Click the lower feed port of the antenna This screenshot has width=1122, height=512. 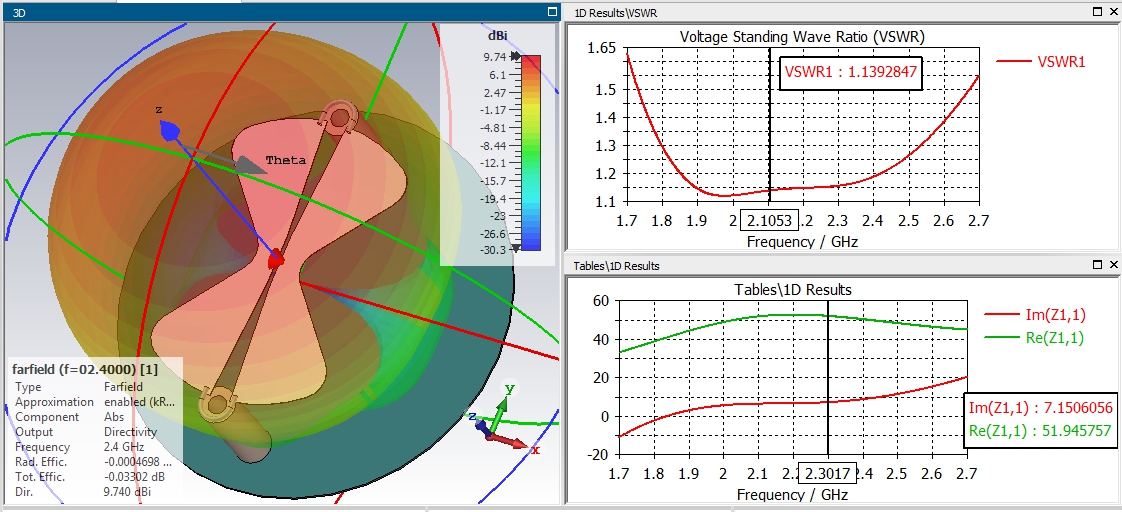(219, 405)
